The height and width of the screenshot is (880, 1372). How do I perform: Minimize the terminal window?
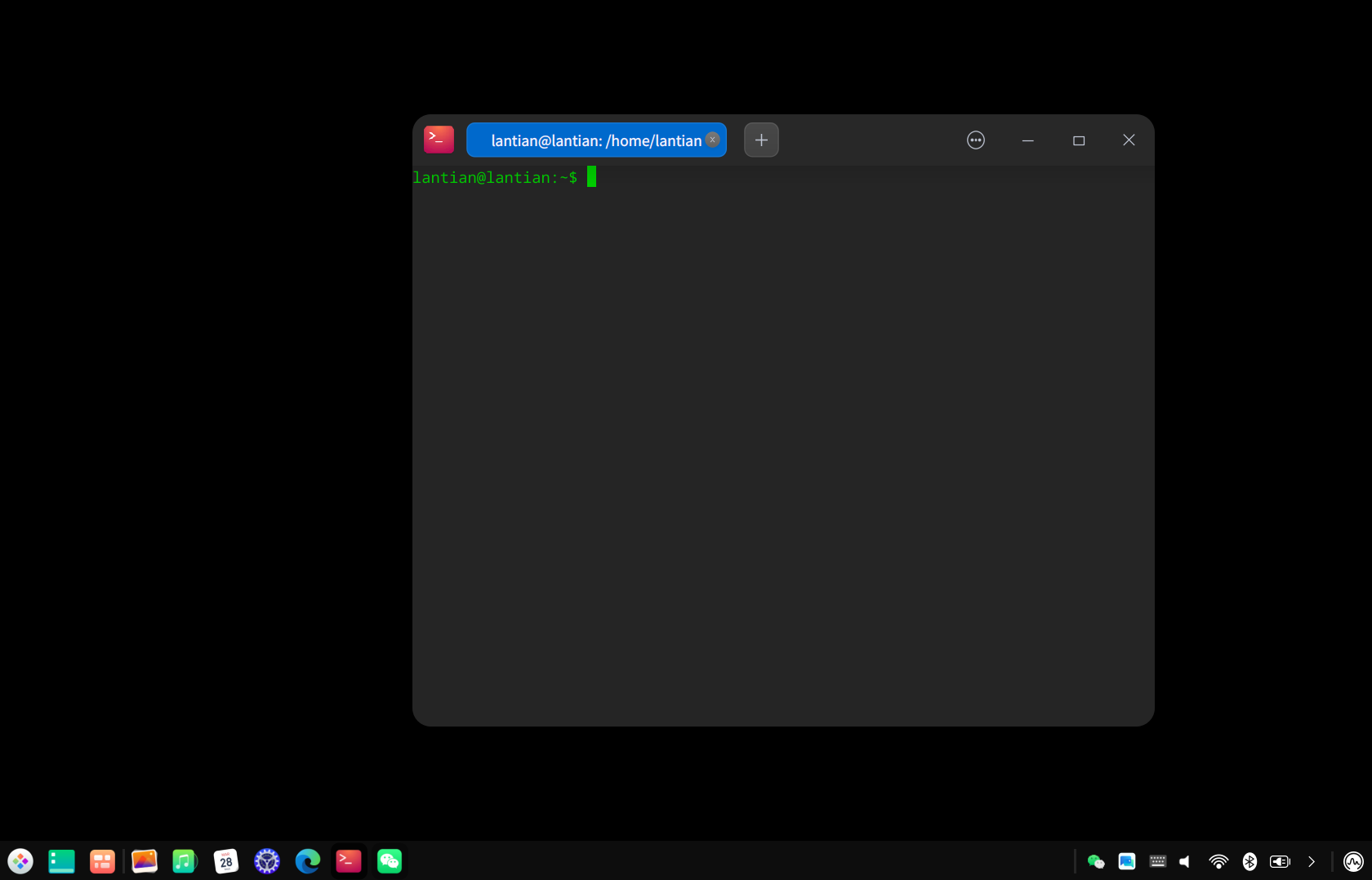point(1028,140)
